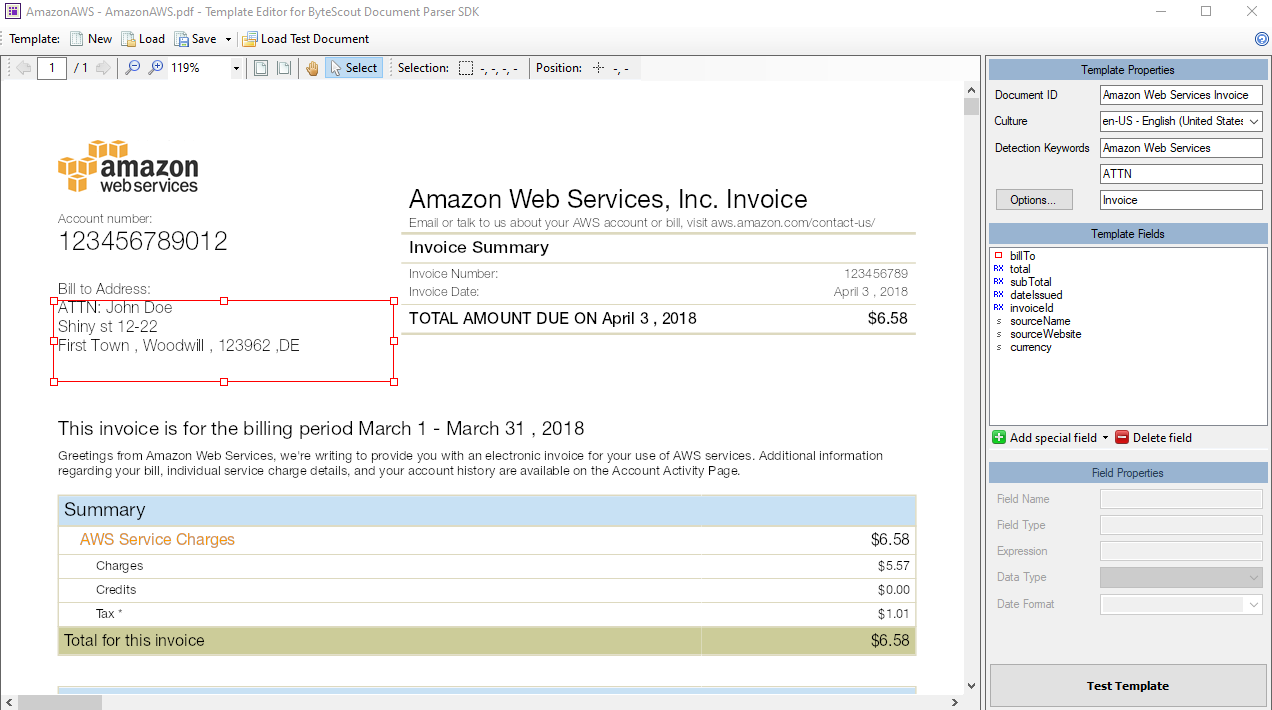The height and width of the screenshot is (710, 1272).
Task: Click the Load template button
Action: (x=143, y=39)
